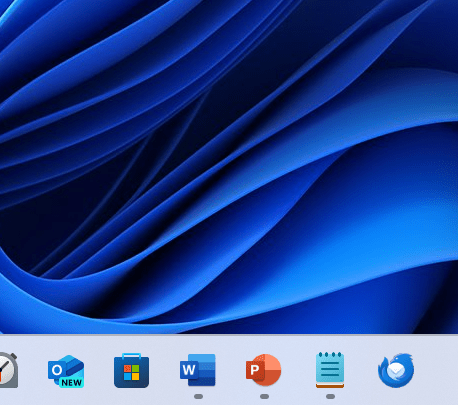Click the blue W tile on Word icon
458x405 pixels.
[x=189, y=370]
